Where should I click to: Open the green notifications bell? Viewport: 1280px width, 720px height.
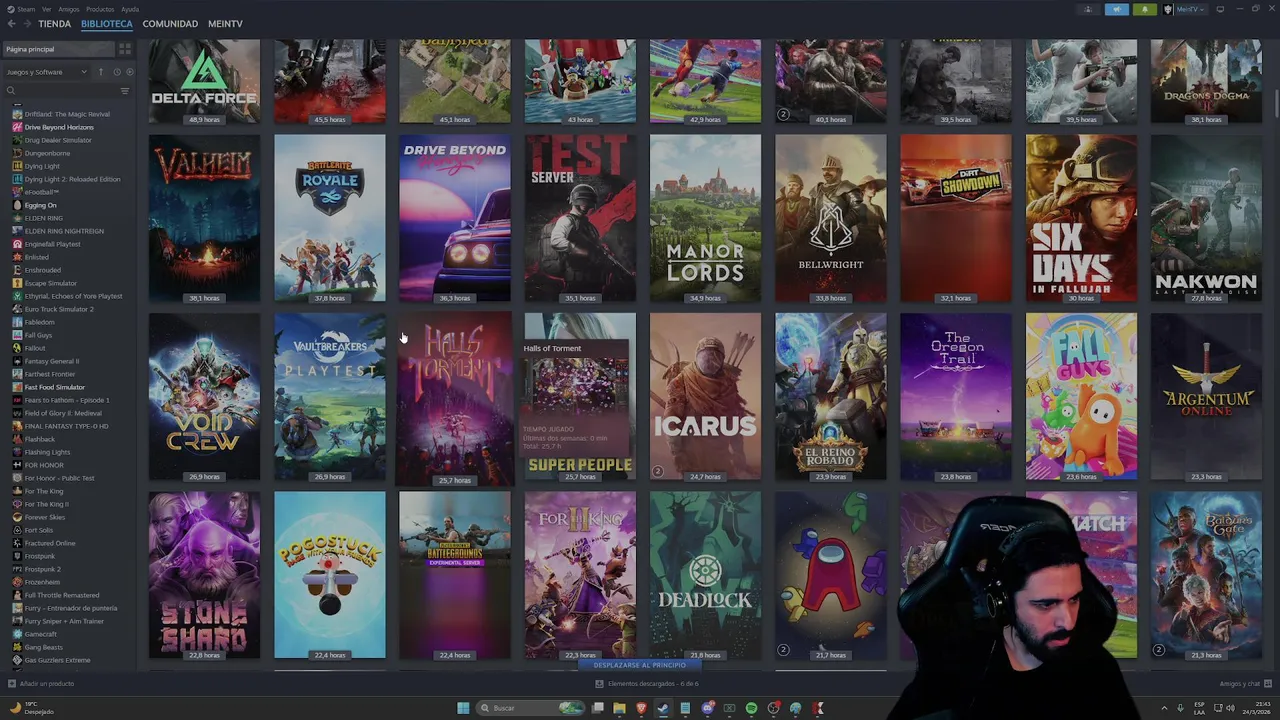1145,9
